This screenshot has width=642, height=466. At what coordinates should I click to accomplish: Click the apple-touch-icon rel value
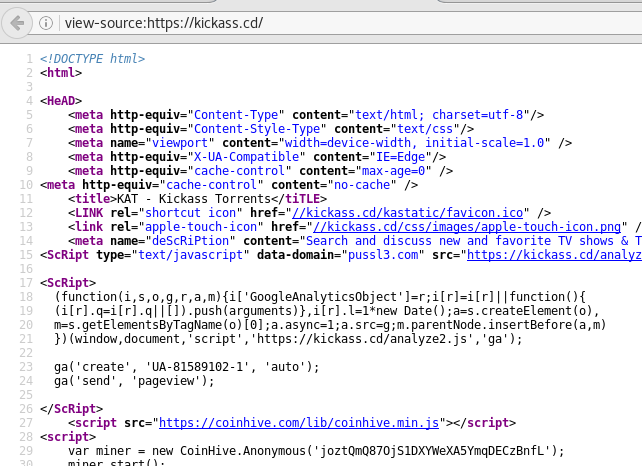click(x=201, y=227)
